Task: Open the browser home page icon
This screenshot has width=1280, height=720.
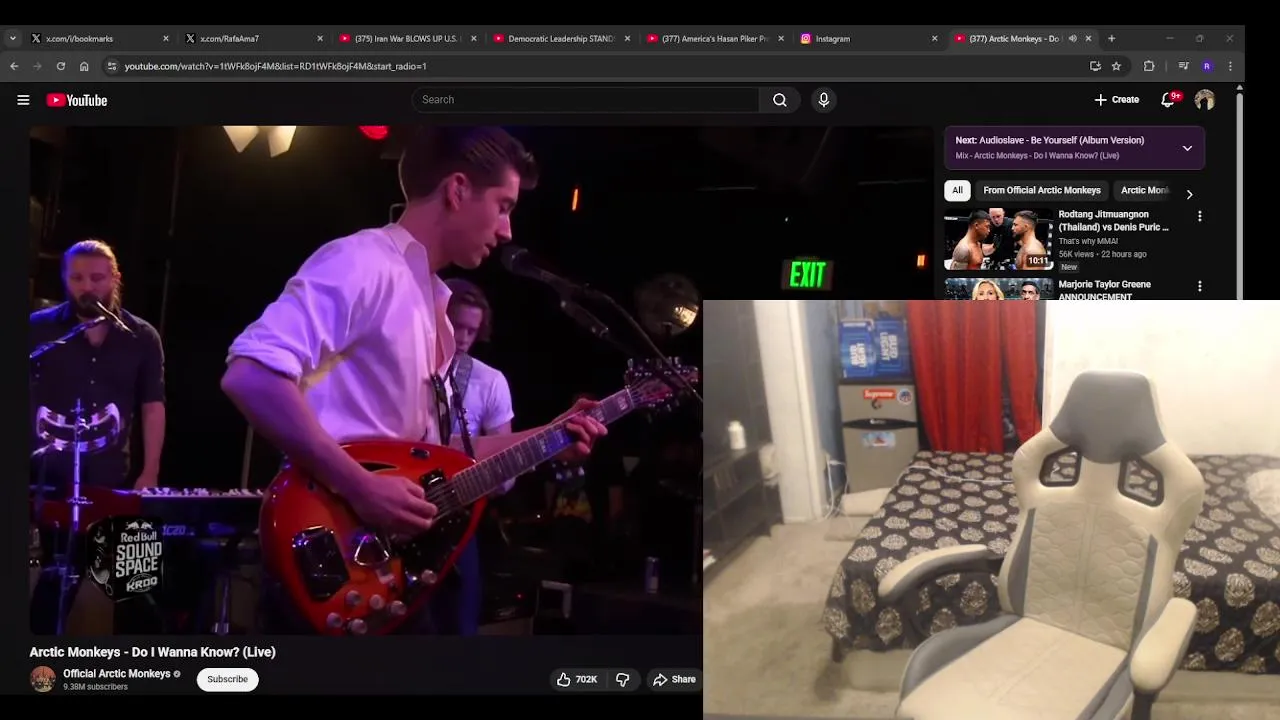Action: click(84, 66)
